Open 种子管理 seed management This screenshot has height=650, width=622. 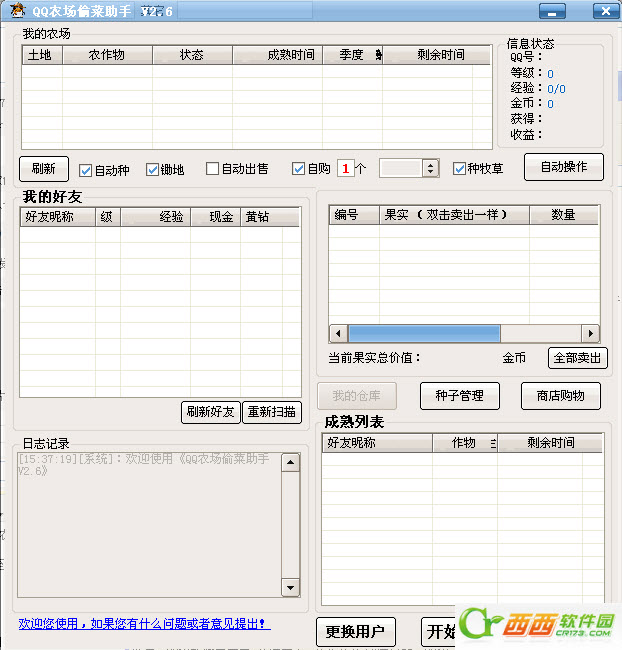coord(459,396)
